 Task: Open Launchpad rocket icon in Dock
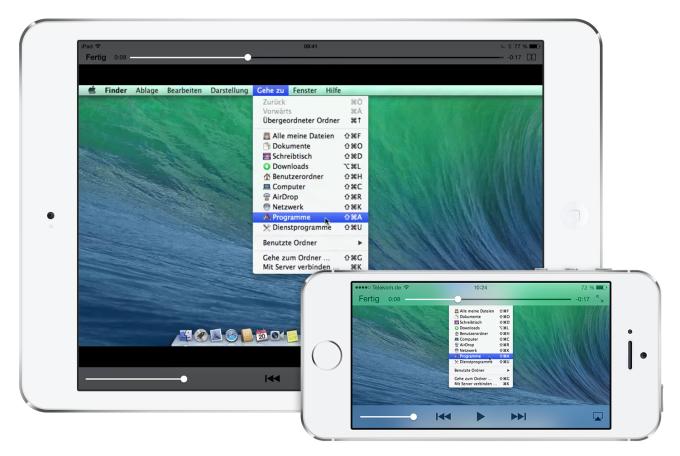201,335
